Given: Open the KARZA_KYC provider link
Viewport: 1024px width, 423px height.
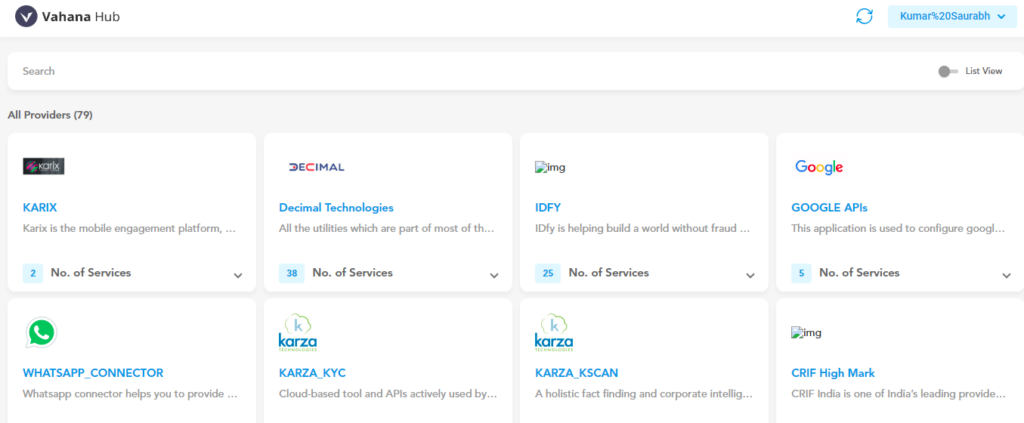Looking at the screenshot, I should [x=312, y=373].
